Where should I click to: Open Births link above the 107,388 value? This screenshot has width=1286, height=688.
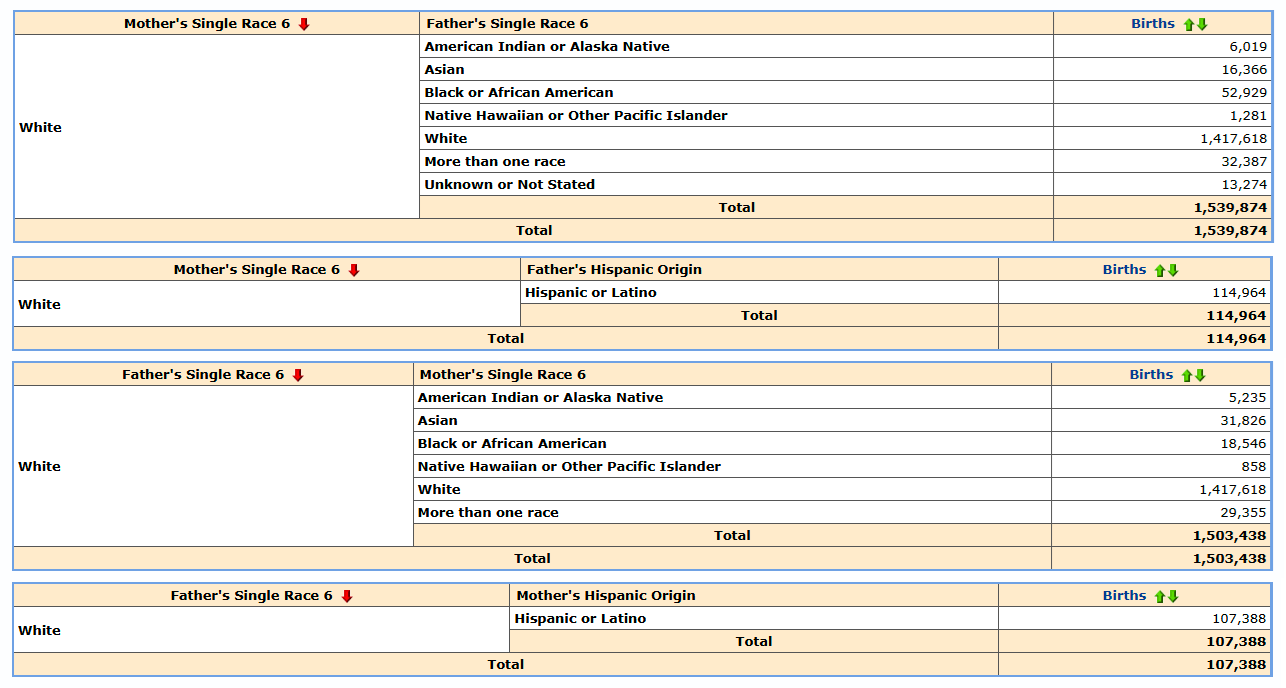tap(1124, 595)
